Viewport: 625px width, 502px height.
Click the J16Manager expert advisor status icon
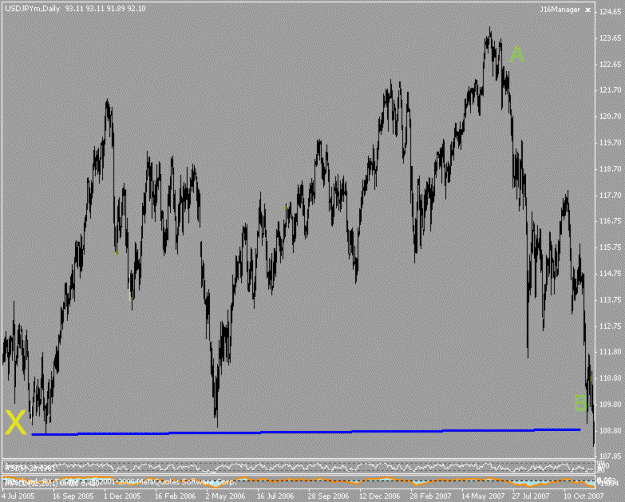pos(588,10)
